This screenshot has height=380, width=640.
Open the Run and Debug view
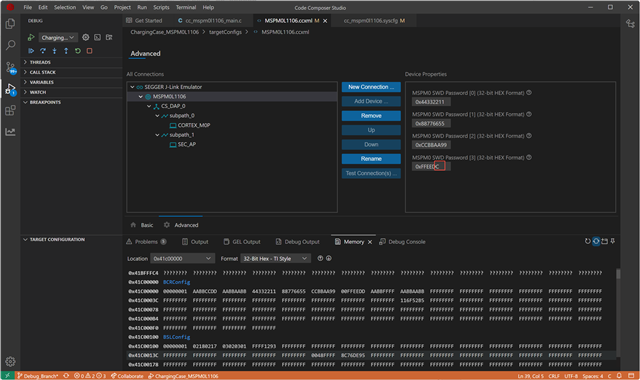click(x=10, y=89)
